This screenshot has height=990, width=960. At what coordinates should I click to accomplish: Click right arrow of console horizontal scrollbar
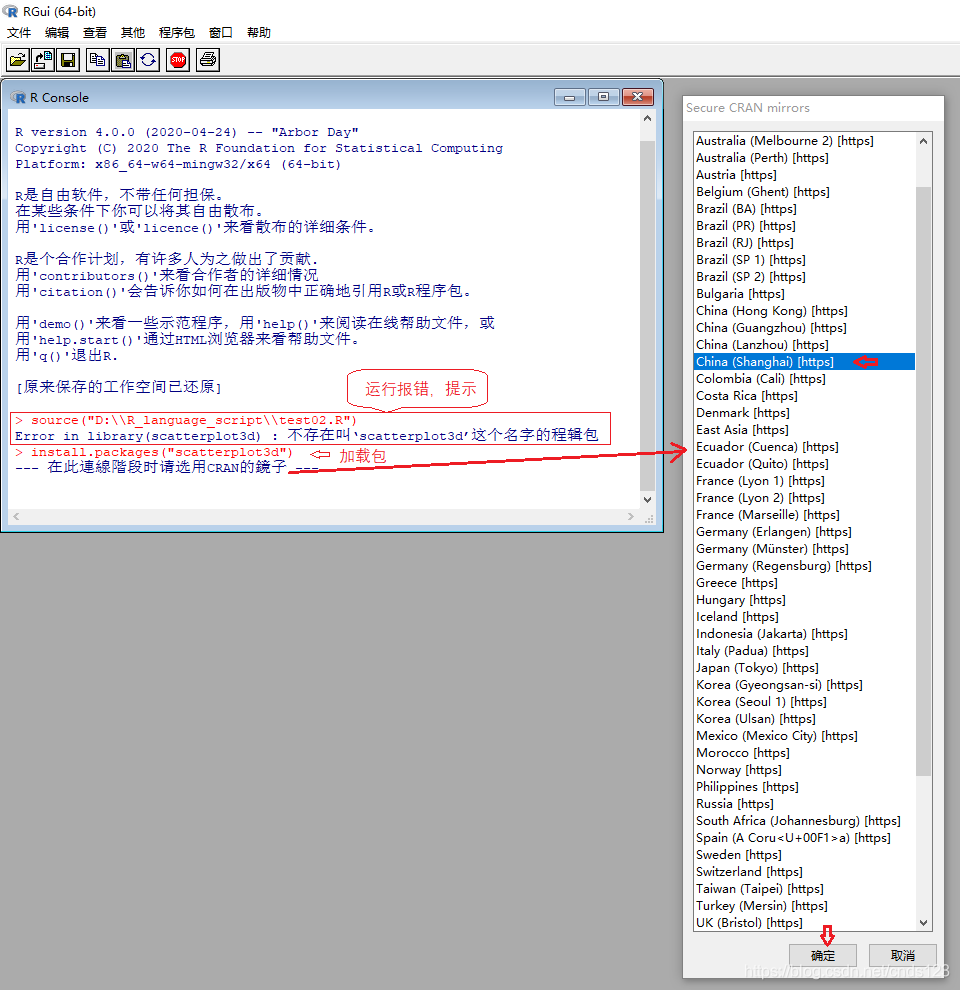pyautogui.click(x=630, y=516)
